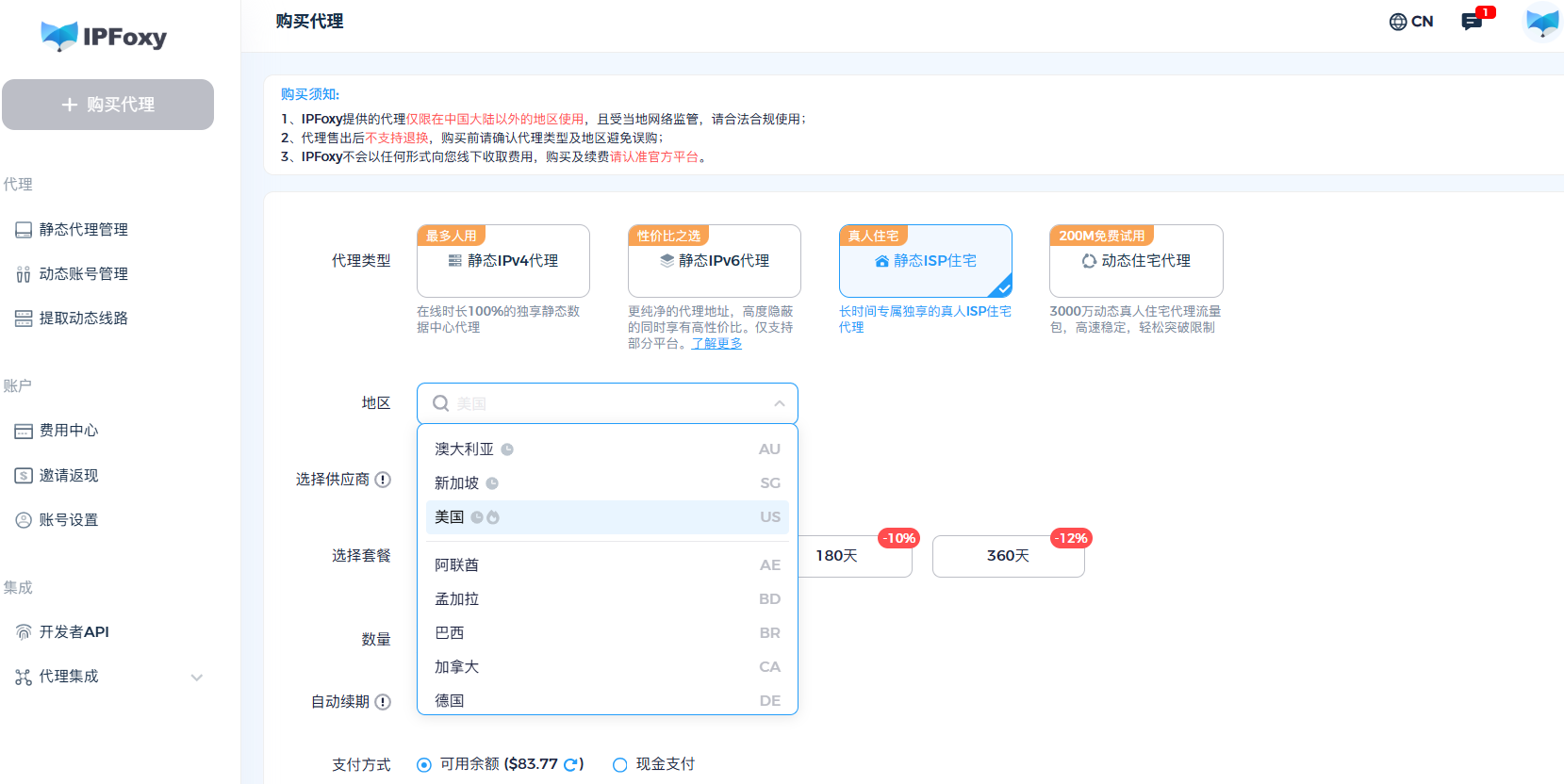The height and width of the screenshot is (784, 1564).
Task: Click the clock icon beside 澳大利亚
Action: pyautogui.click(x=507, y=449)
